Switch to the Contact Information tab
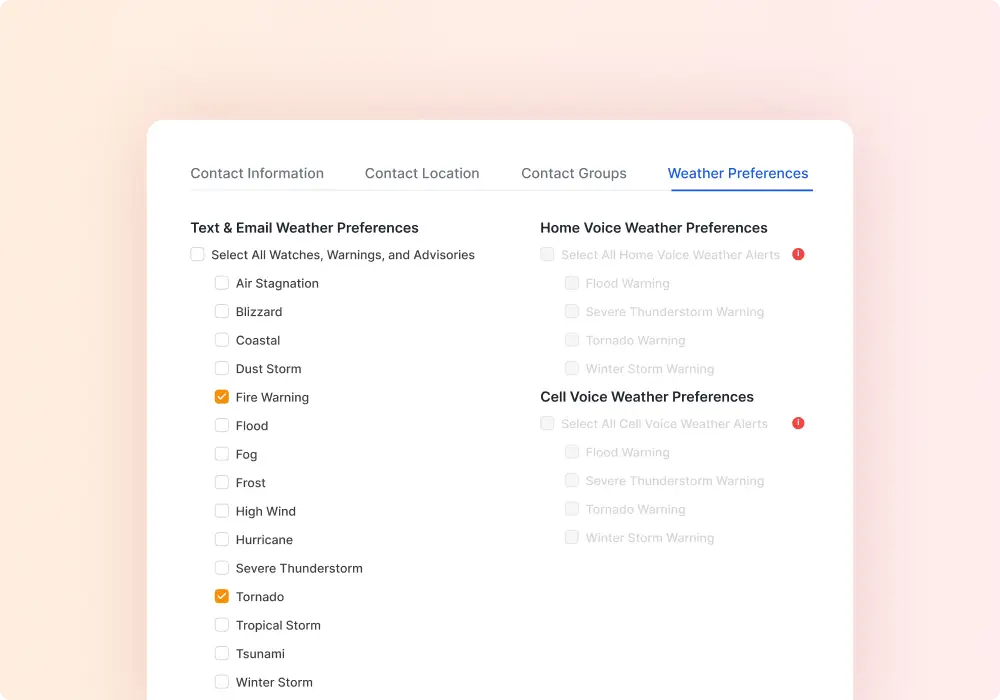Viewport: 1000px width, 700px height. [257, 173]
